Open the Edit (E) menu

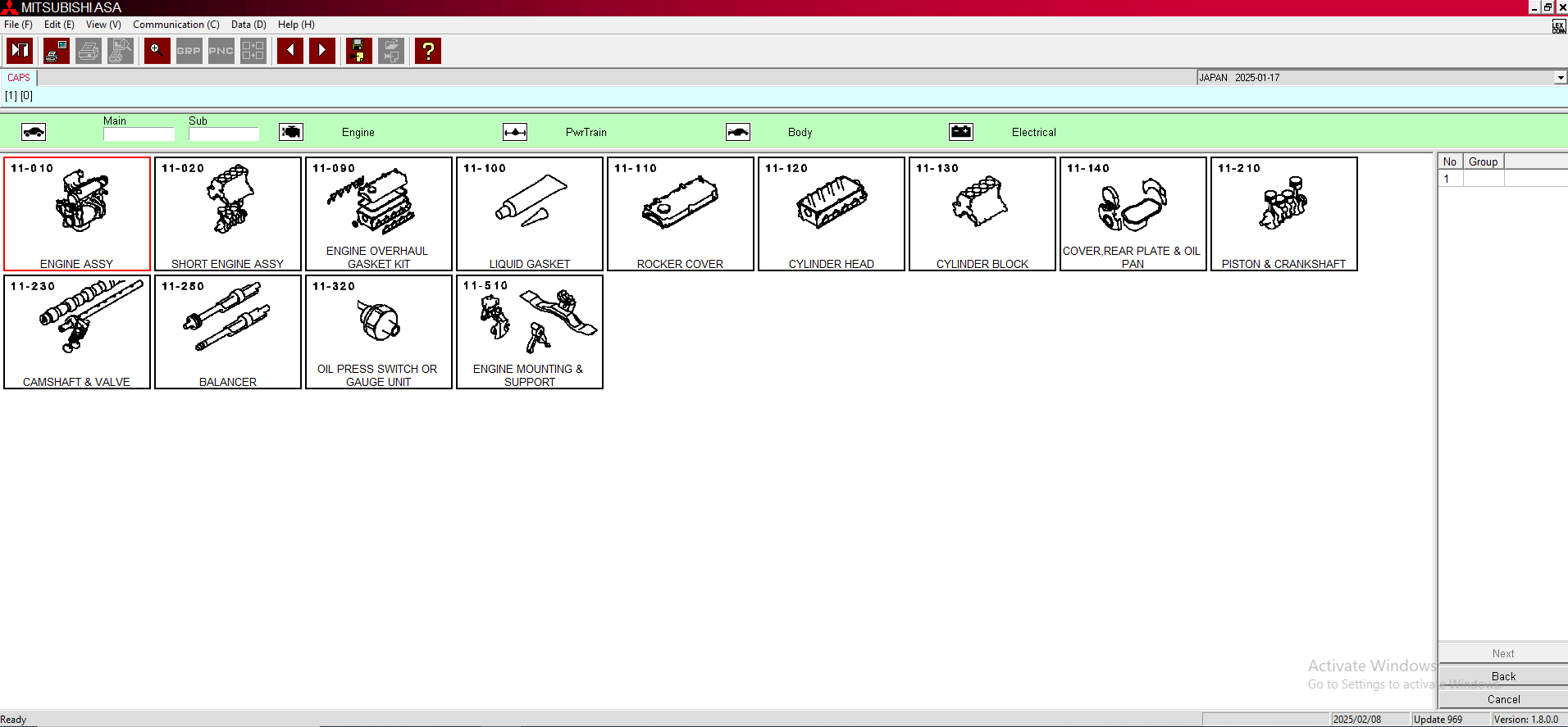pos(59,25)
